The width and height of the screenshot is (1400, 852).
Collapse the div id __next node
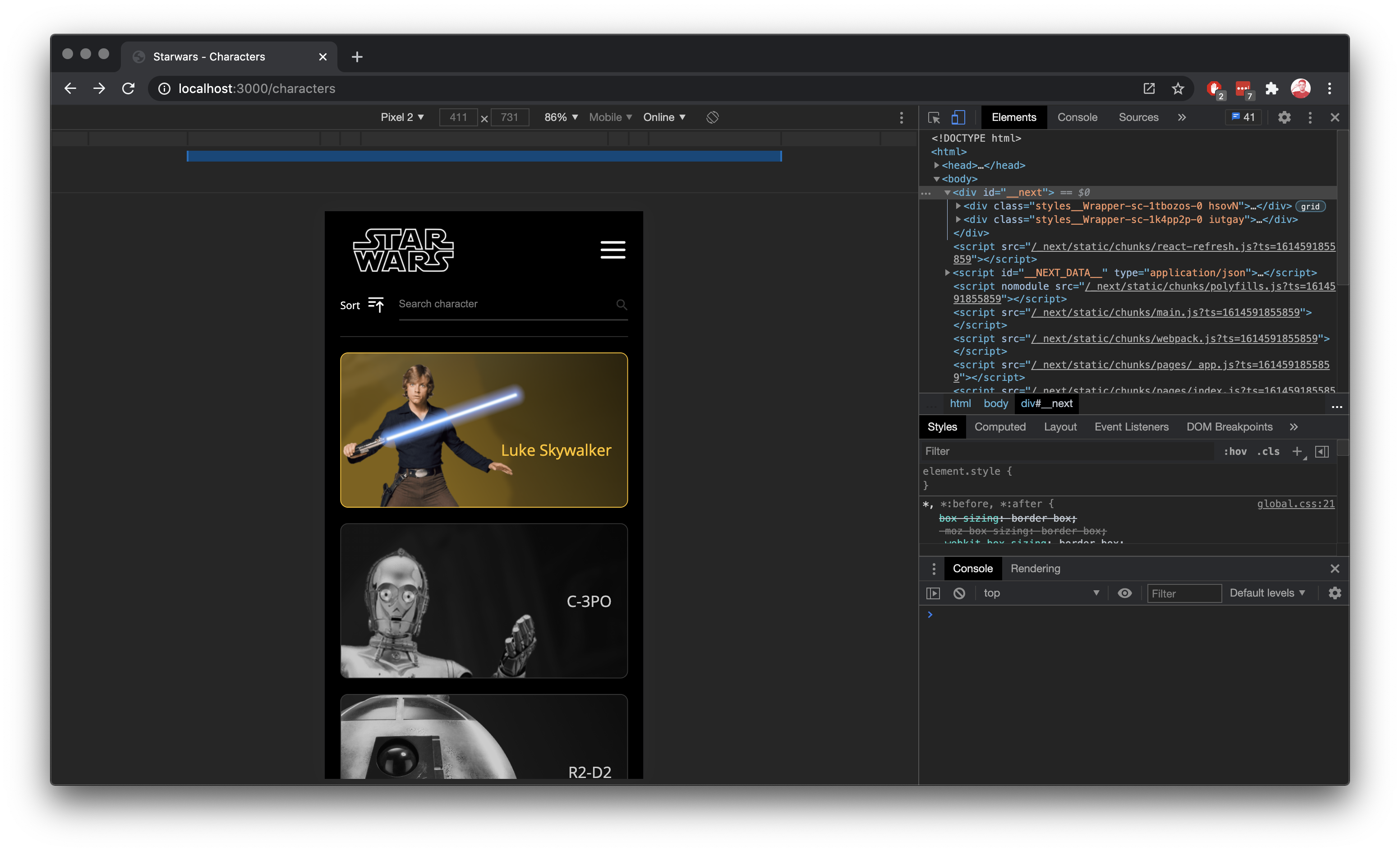click(947, 193)
